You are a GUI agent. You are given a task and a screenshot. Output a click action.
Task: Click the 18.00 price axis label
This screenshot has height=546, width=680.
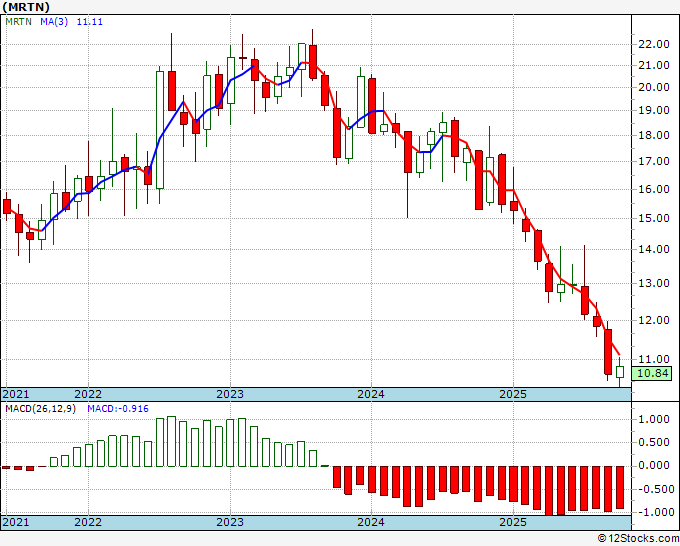[654, 135]
